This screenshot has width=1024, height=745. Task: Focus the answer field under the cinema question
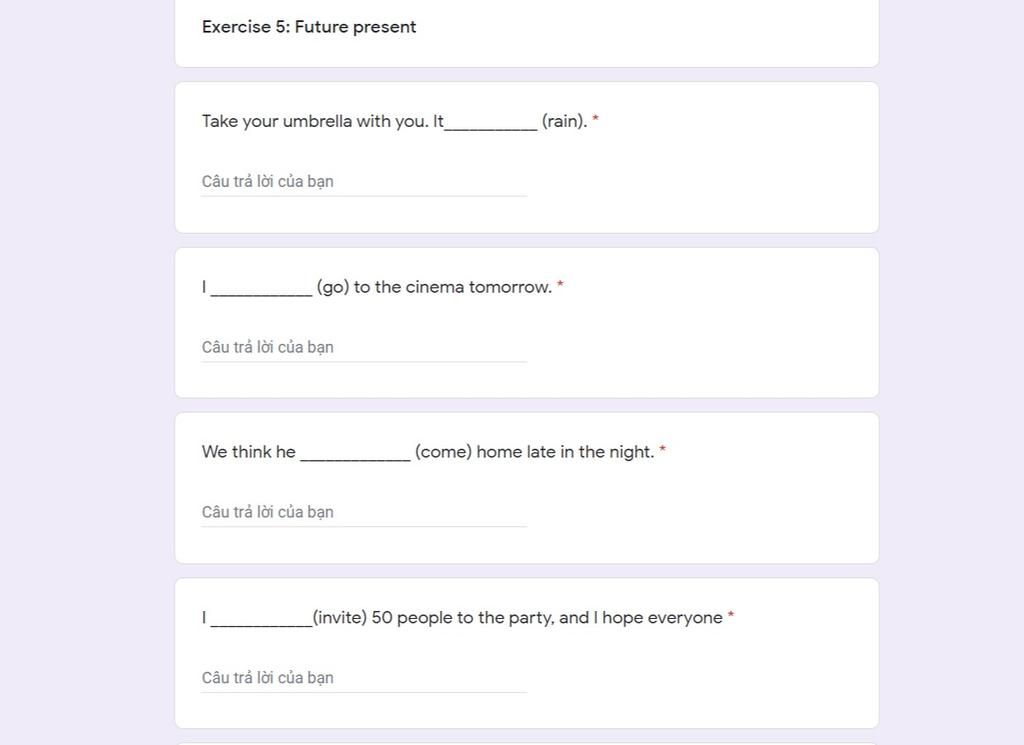coord(364,347)
